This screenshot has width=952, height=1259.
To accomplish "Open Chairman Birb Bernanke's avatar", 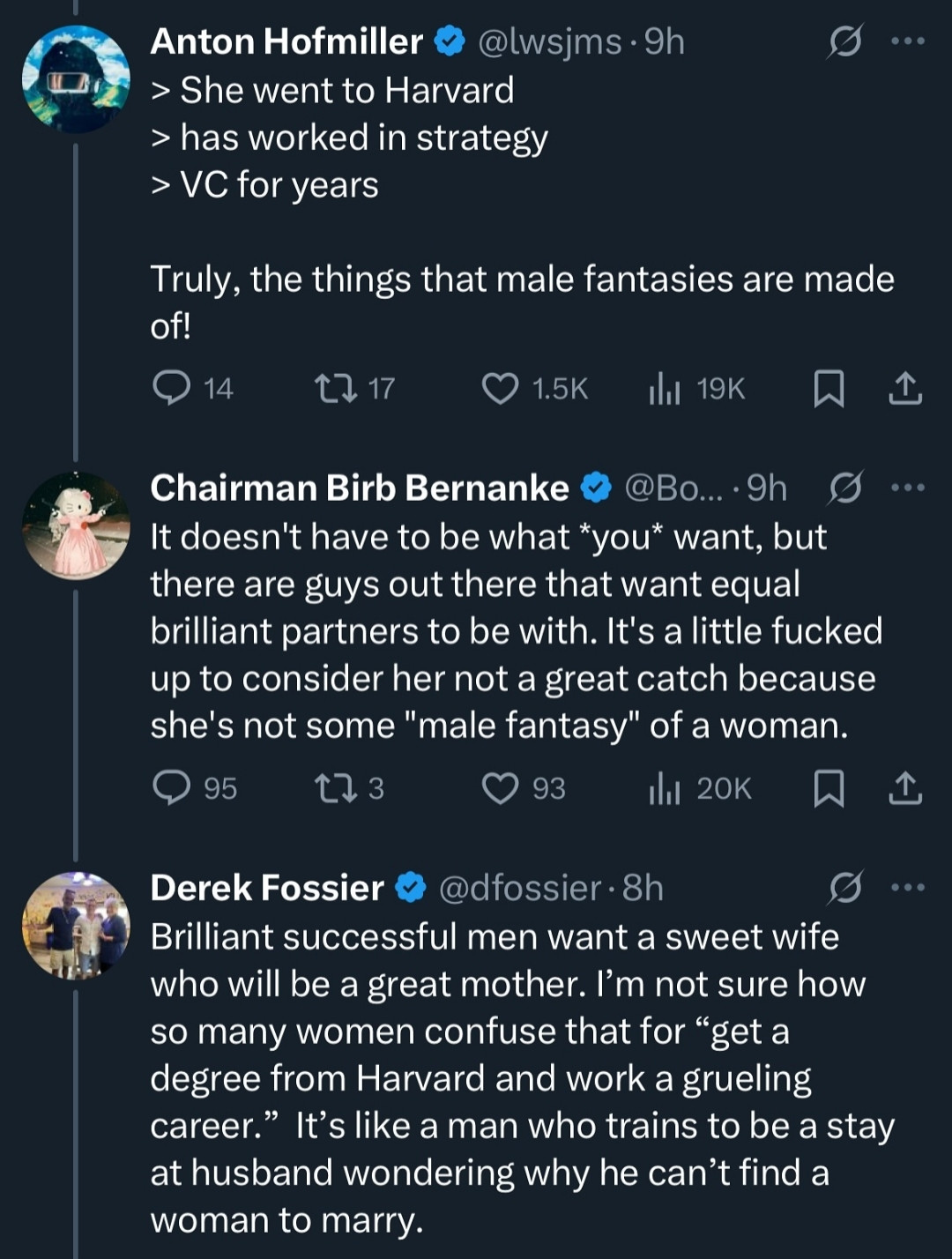I will click(x=76, y=525).
